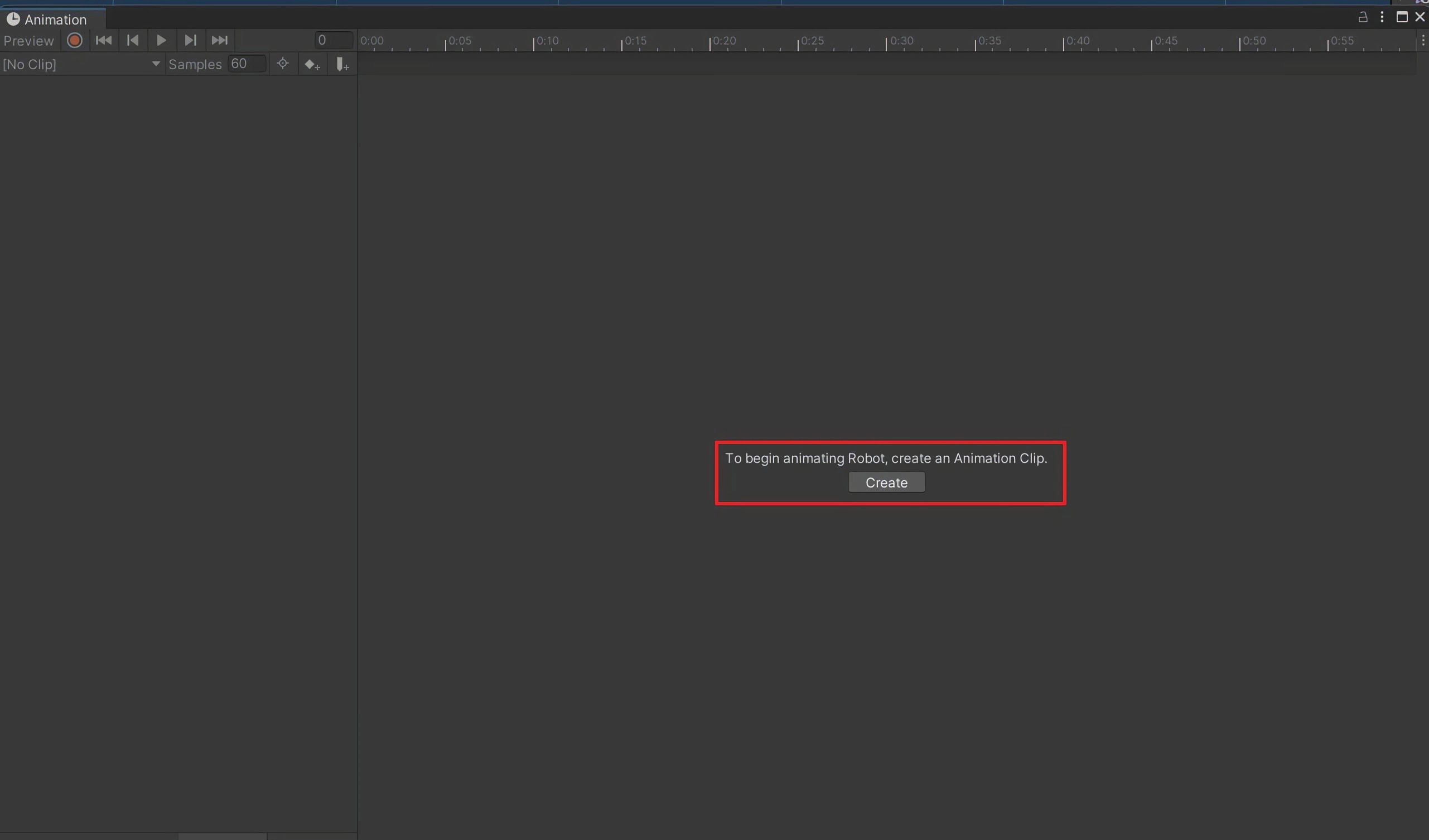Maximize the Animation window
The height and width of the screenshot is (840, 1429).
coord(1402,17)
